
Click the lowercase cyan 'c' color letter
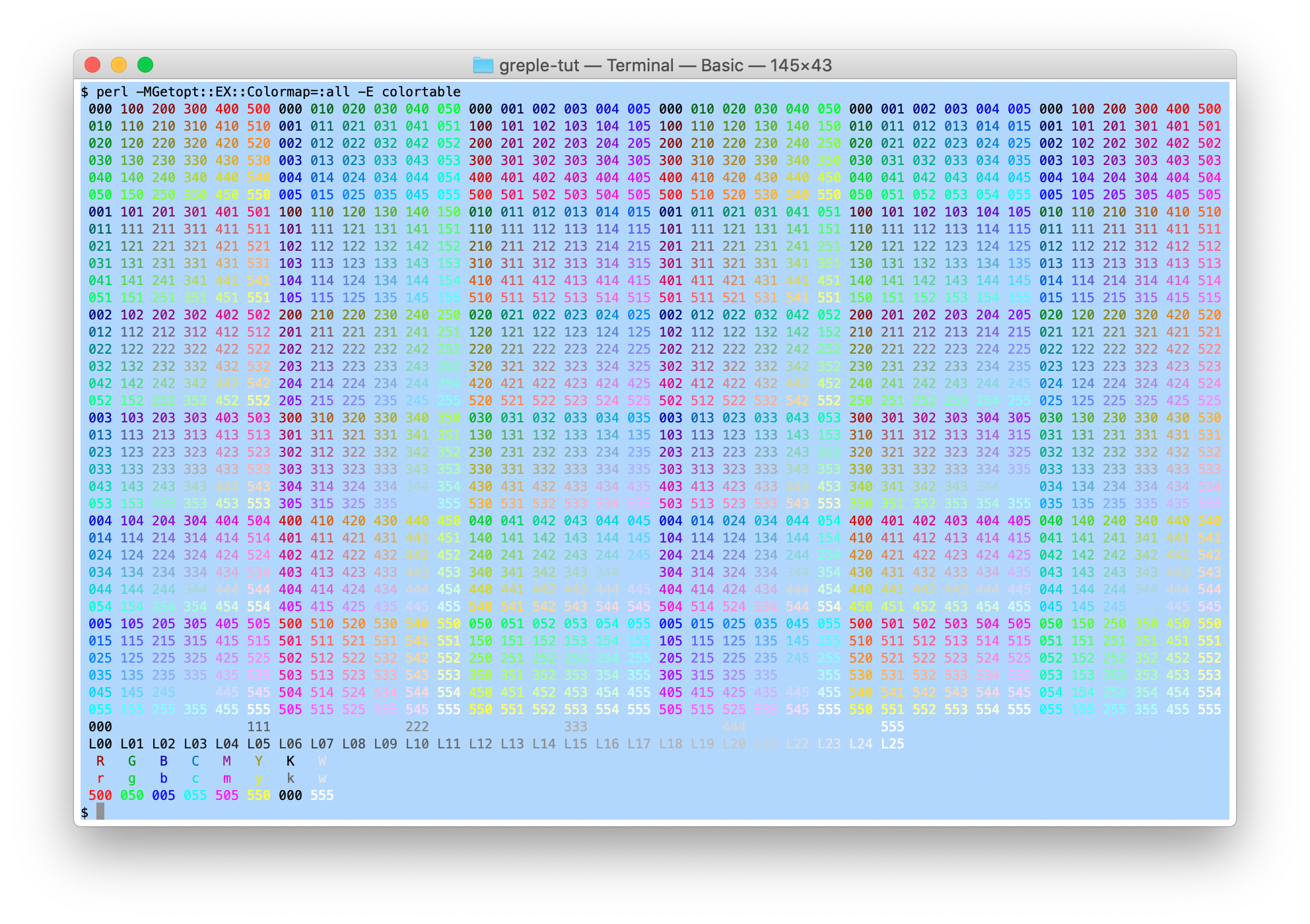tap(195, 778)
